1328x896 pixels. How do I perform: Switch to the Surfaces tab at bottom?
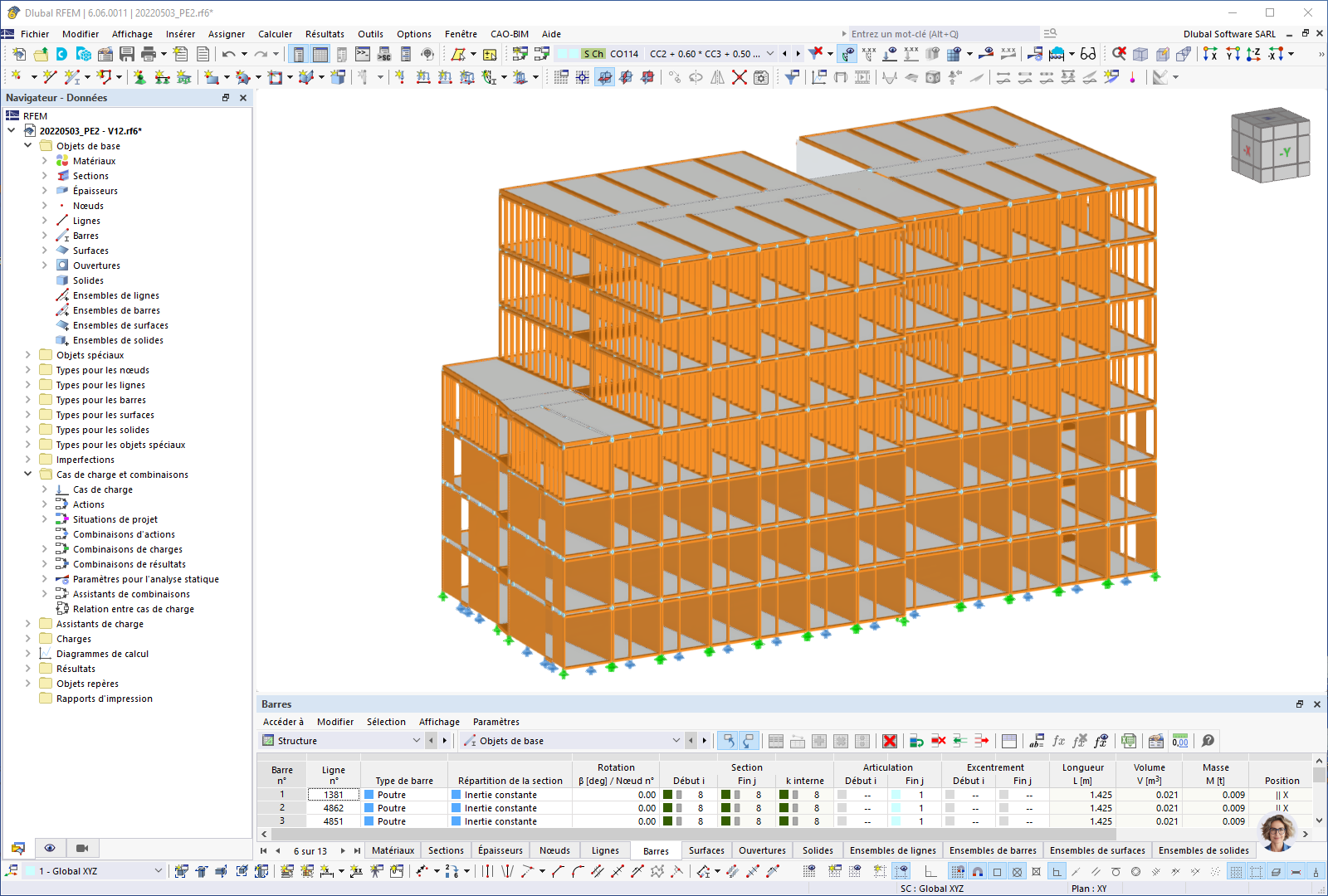706,850
